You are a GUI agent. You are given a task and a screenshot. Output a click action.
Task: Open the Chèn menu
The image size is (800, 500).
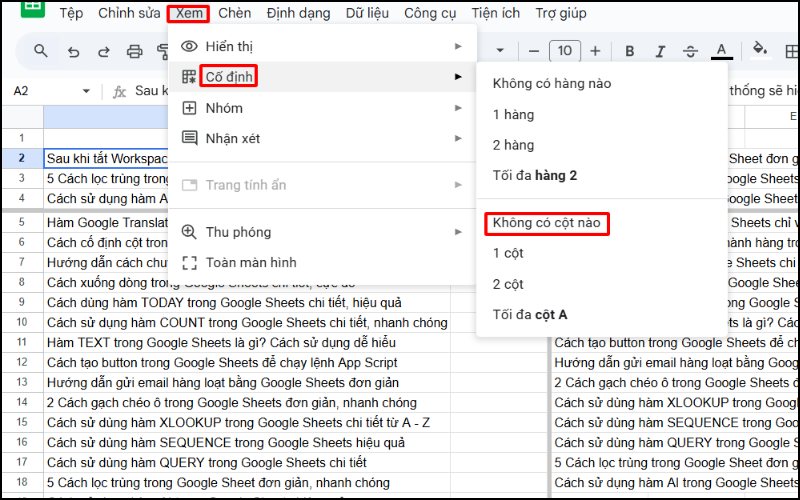(x=235, y=13)
